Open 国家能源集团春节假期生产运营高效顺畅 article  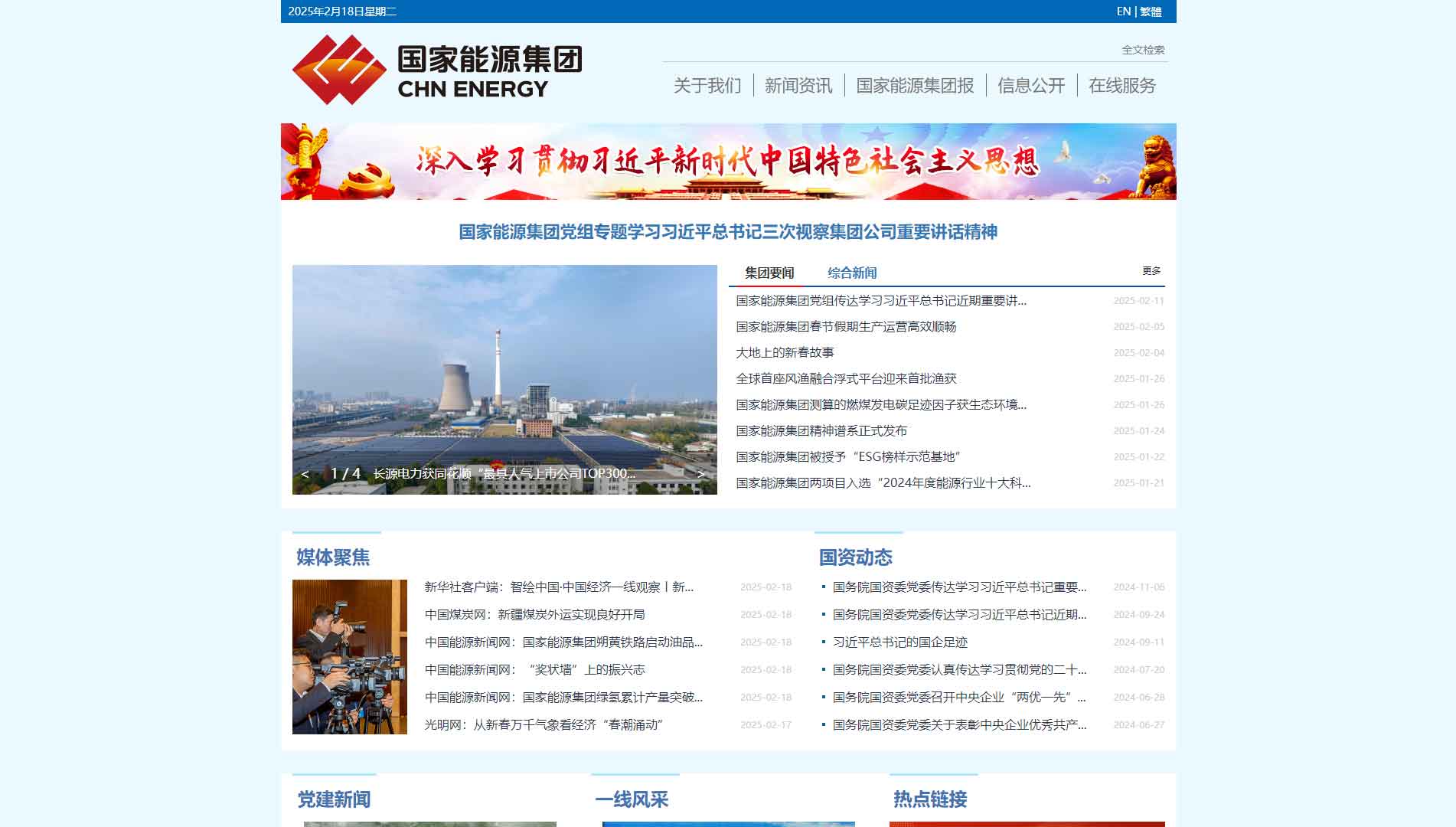[x=846, y=327]
